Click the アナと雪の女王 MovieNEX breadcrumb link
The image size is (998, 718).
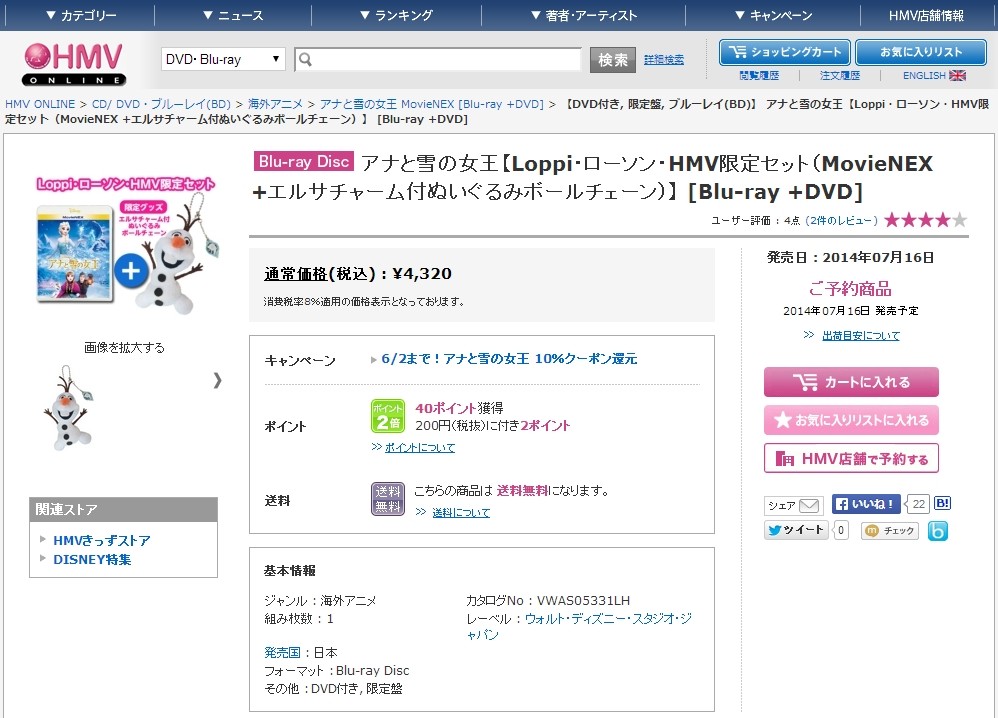click(432, 104)
